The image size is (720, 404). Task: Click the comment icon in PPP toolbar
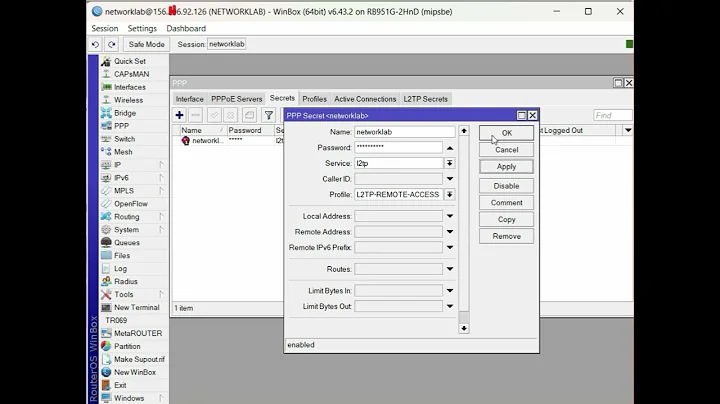(249, 115)
